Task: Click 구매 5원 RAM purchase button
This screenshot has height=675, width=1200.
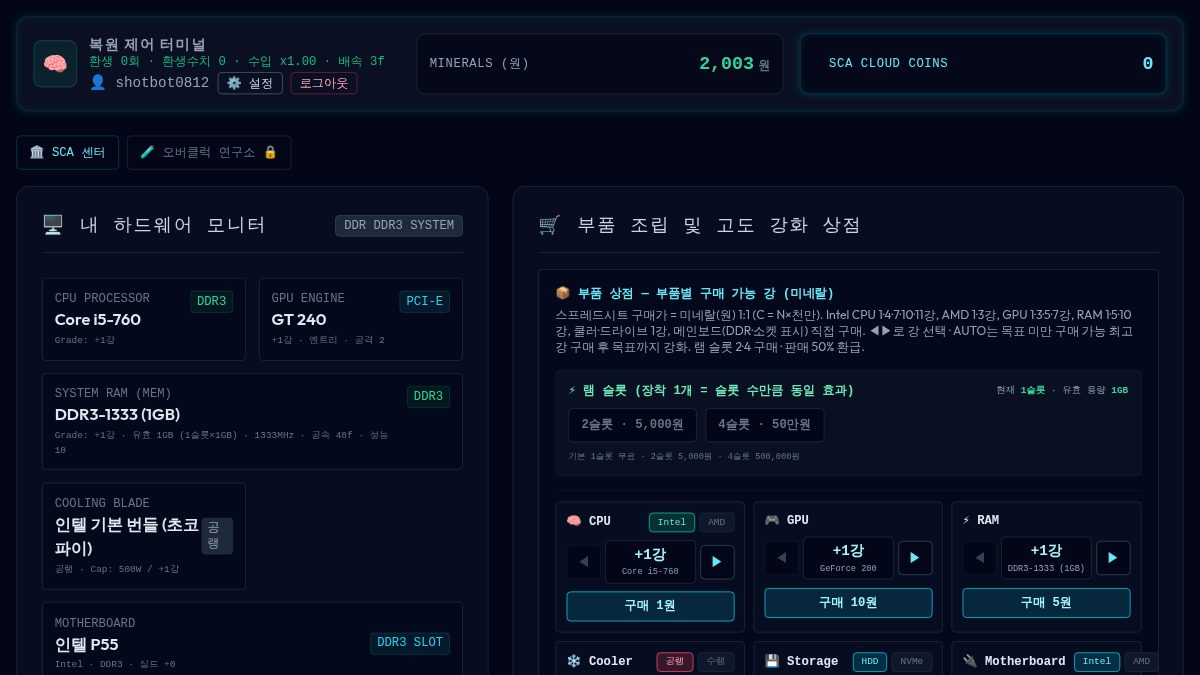Action: coord(1046,603)
